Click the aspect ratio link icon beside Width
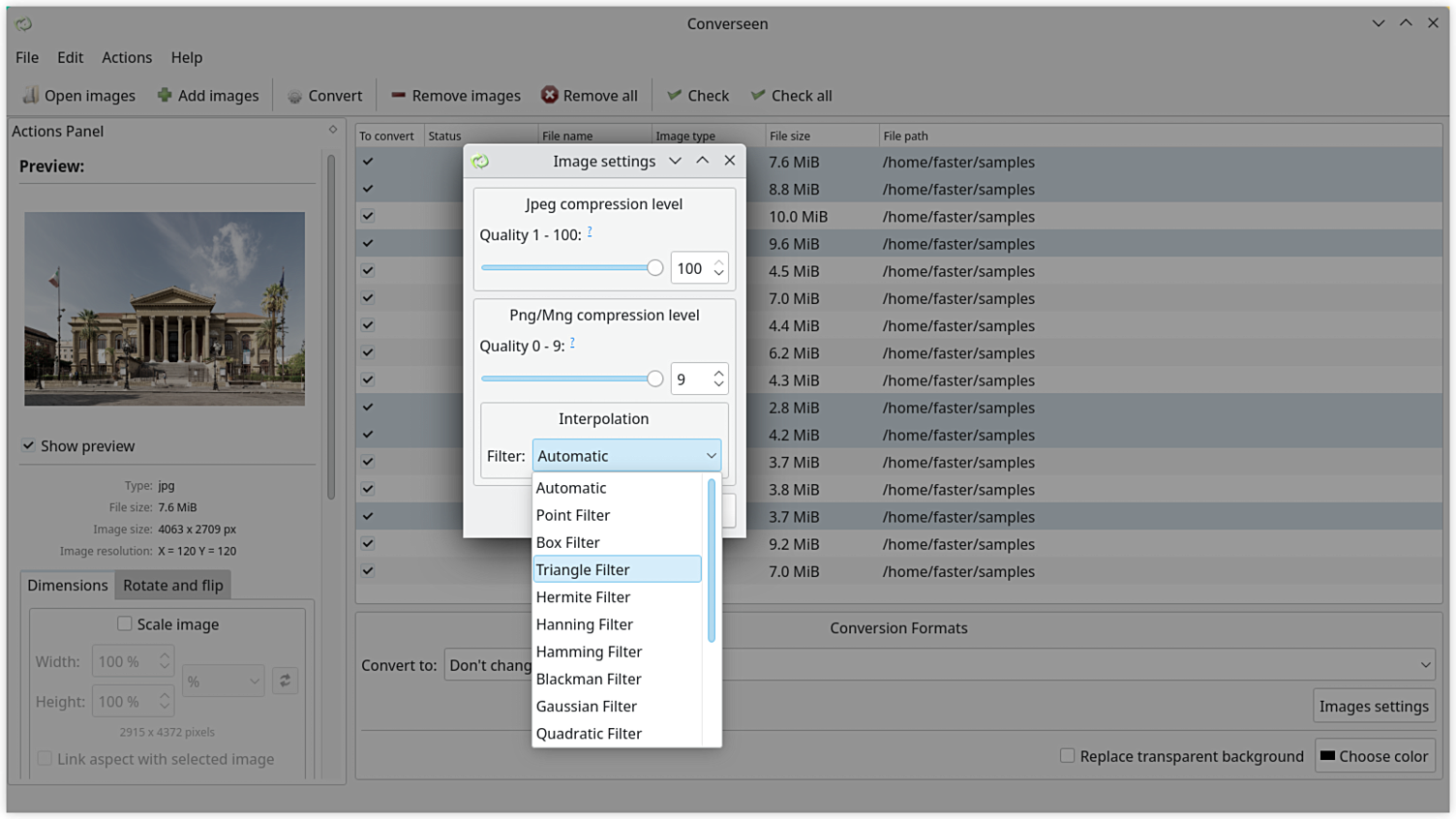1456x819 pixels. coord(285,682)
